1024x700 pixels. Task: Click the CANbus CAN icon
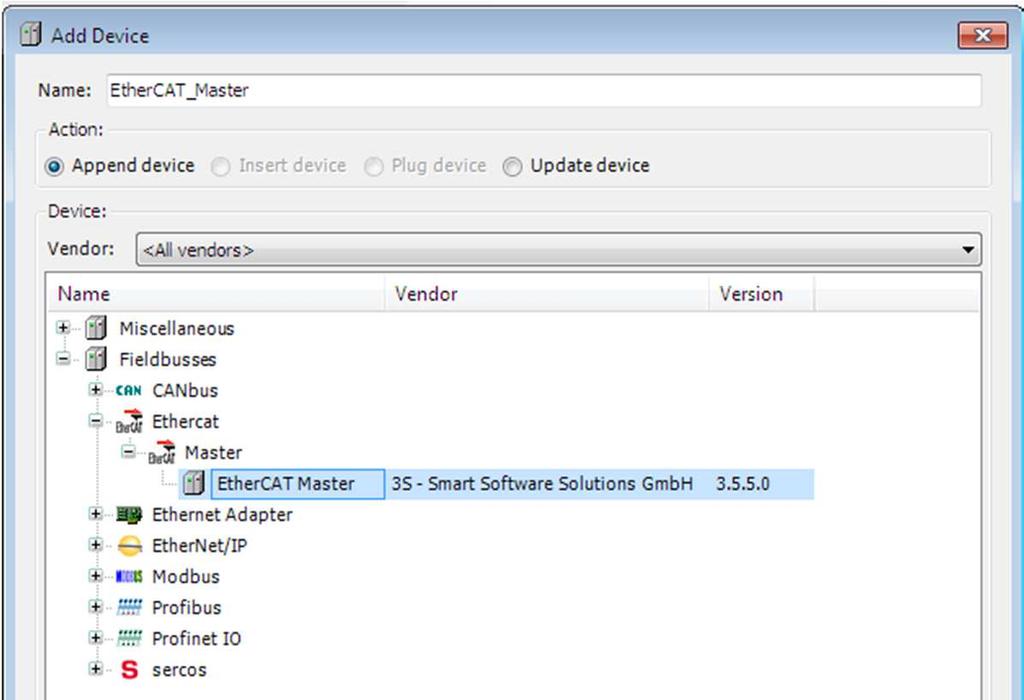tap(129, 390)
